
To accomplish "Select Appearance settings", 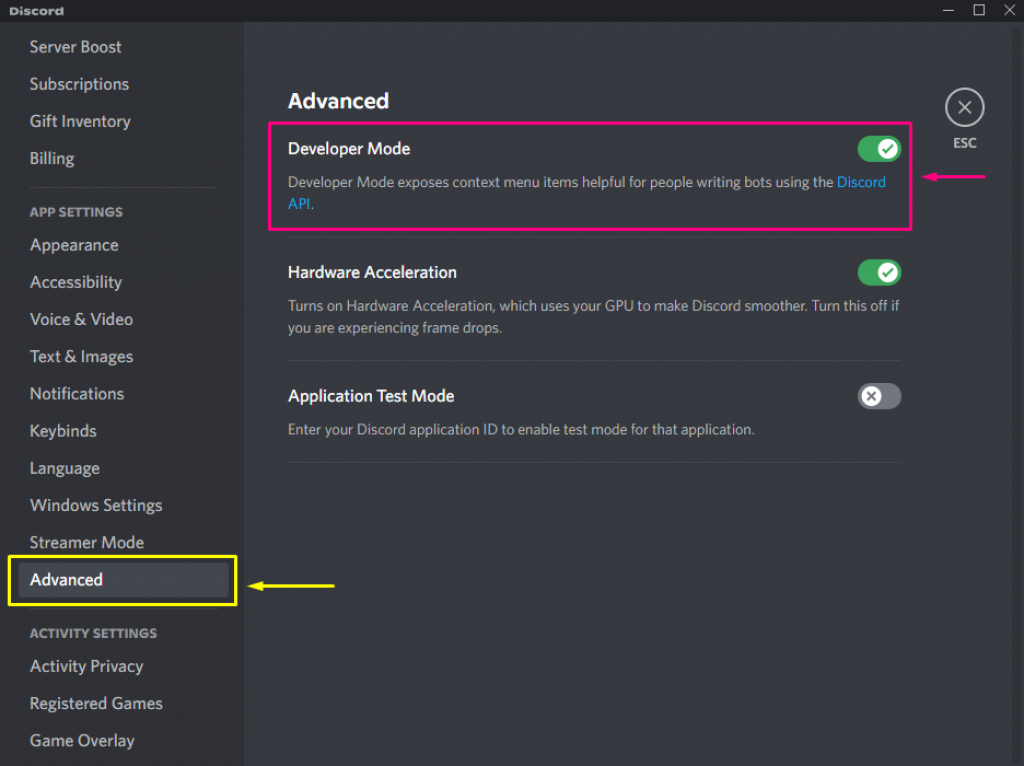I will point(74,246).
